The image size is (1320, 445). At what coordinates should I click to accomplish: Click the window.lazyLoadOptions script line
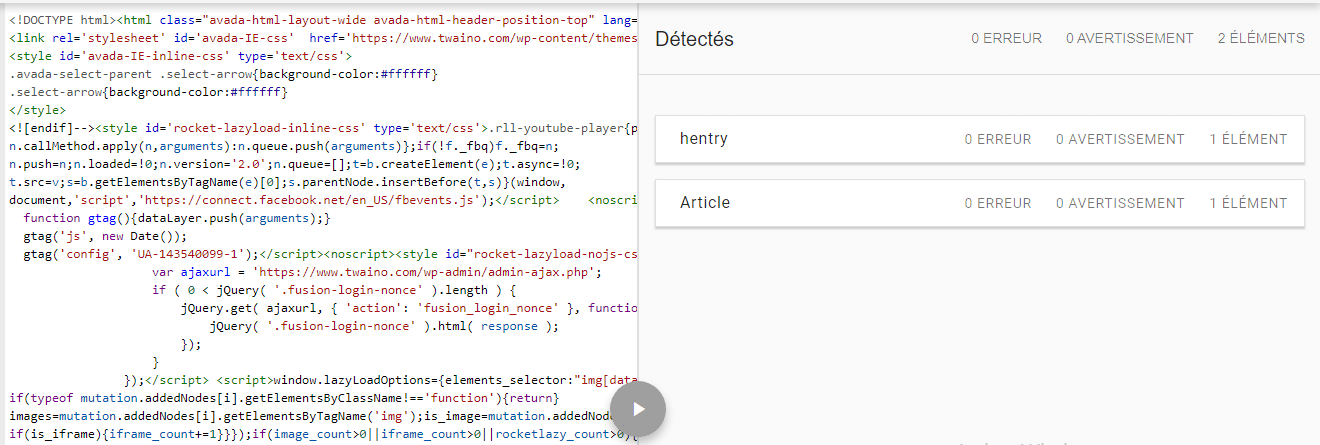pos(380,380)
